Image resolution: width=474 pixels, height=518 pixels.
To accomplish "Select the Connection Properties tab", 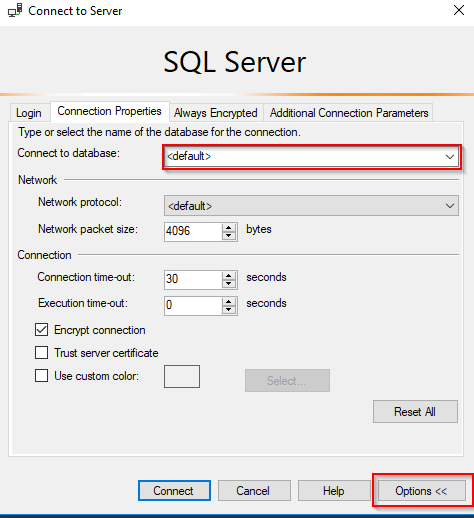I will 109,111.
